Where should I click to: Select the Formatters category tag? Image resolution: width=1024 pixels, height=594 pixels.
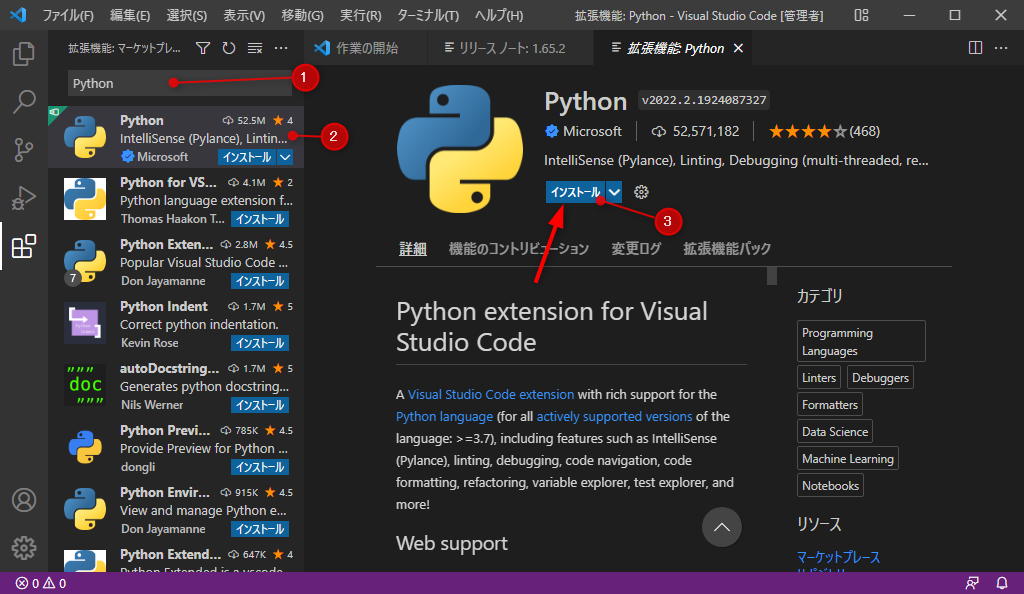(x=829, y=405)
